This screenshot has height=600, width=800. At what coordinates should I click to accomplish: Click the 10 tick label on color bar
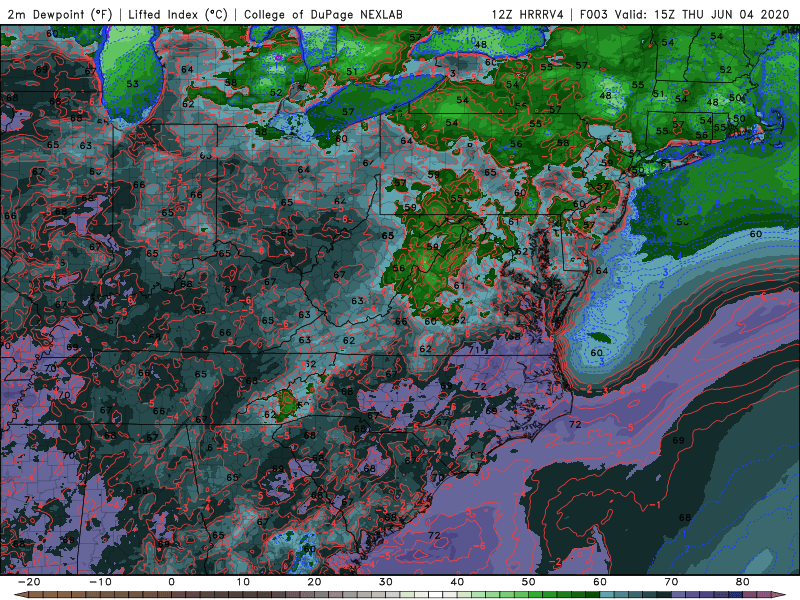243,582
